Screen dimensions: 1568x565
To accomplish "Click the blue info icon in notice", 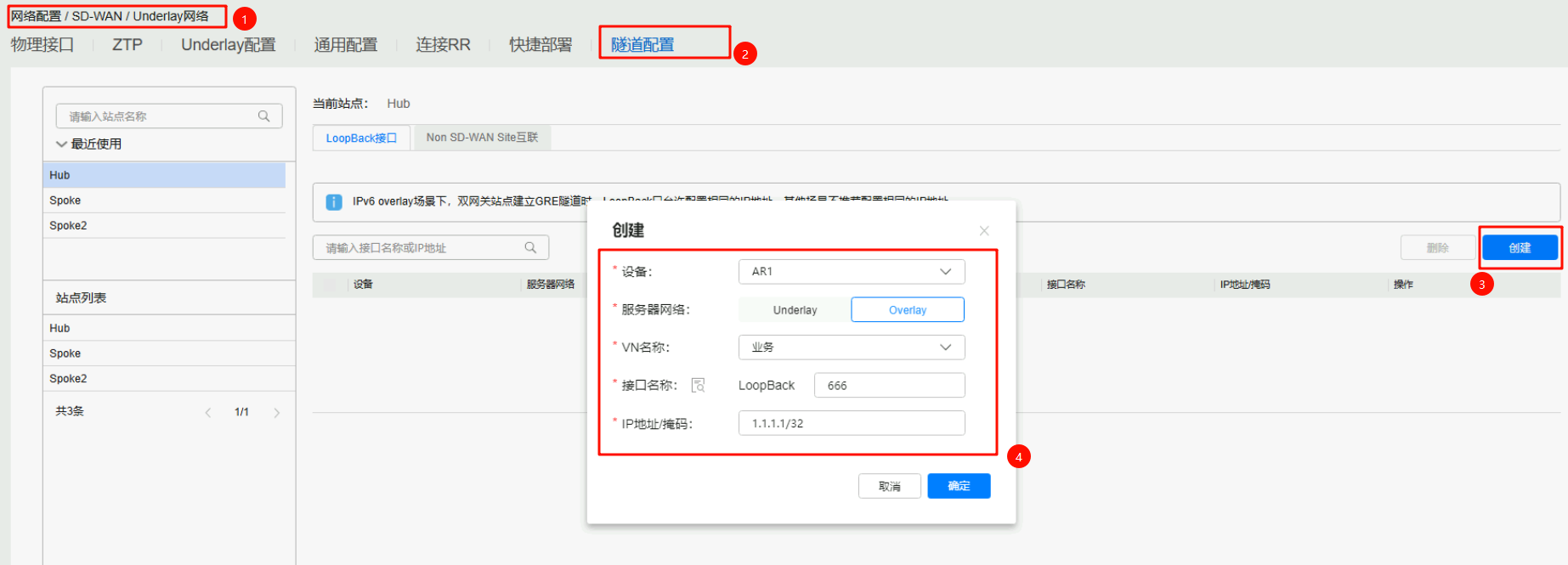I will coord(334,202).
